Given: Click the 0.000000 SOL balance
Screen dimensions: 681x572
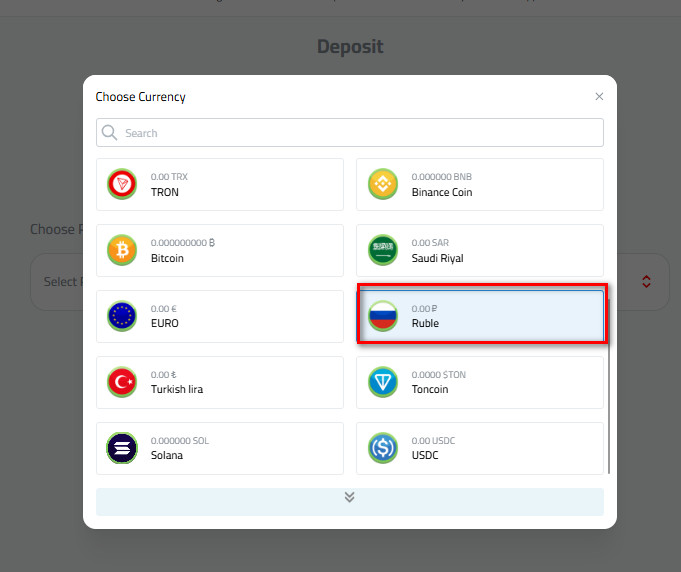Looking at the screenshot, I should [180, 441].
